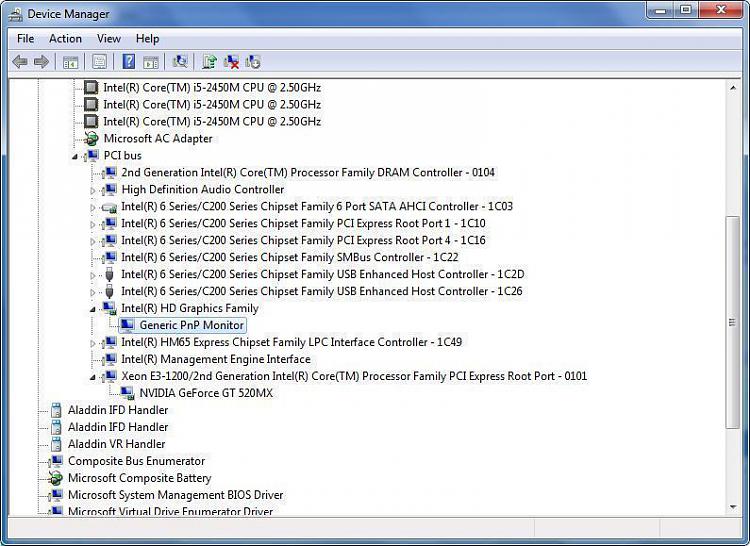Minimize the Device Manager window
The width and height of the screenshot is (750, 546).
[x=661, y=10]
